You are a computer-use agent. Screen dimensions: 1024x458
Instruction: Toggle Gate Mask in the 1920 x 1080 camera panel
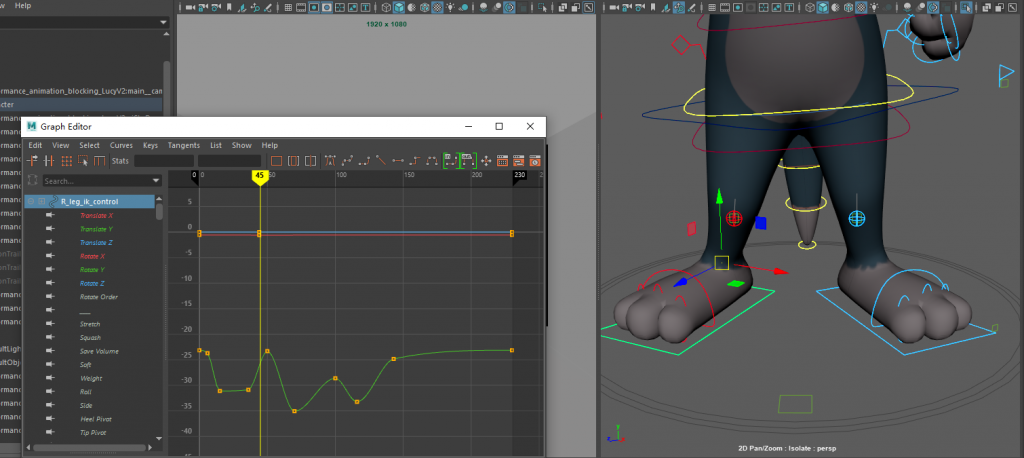click(327, 7)
